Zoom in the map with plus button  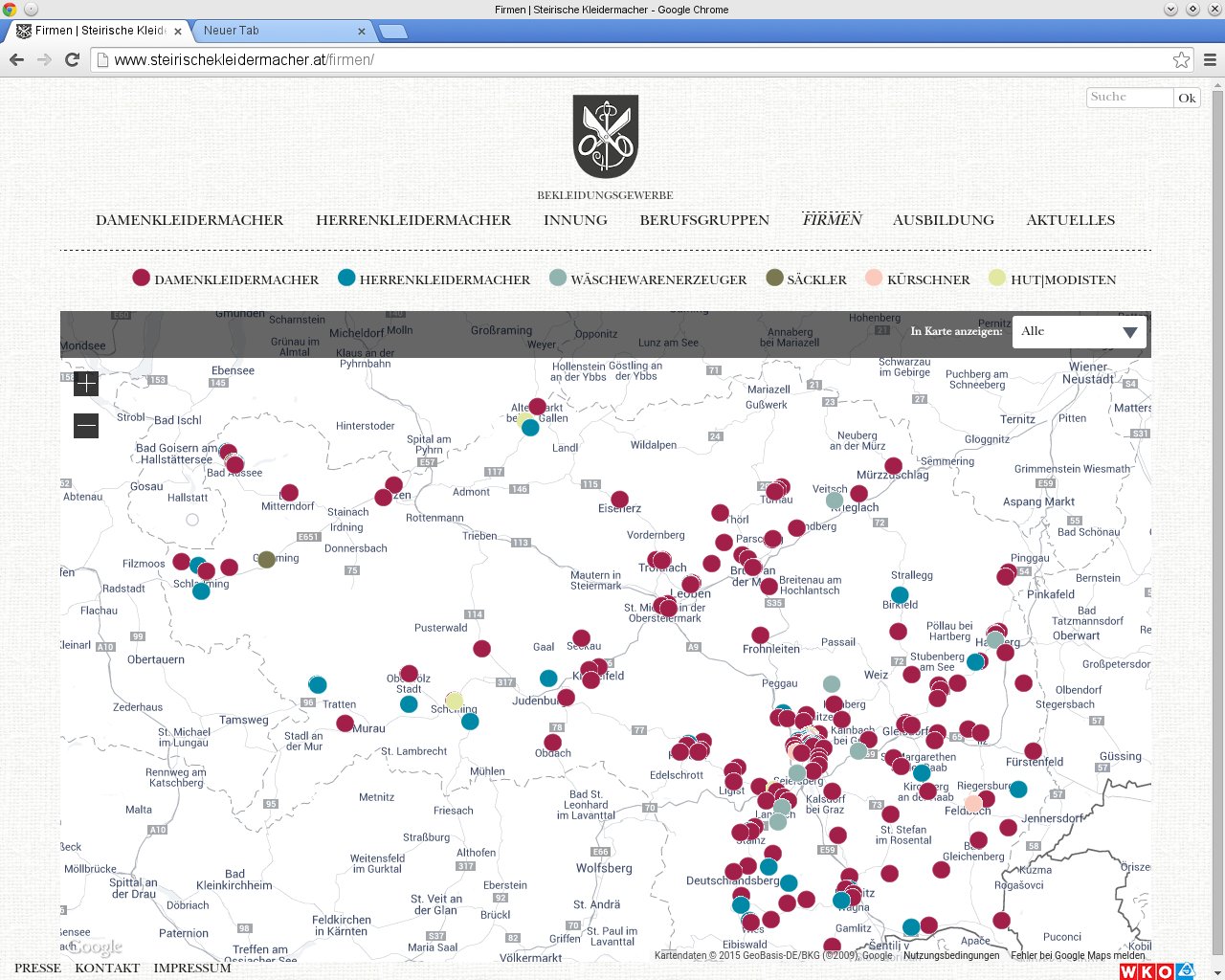pos(86,384)
